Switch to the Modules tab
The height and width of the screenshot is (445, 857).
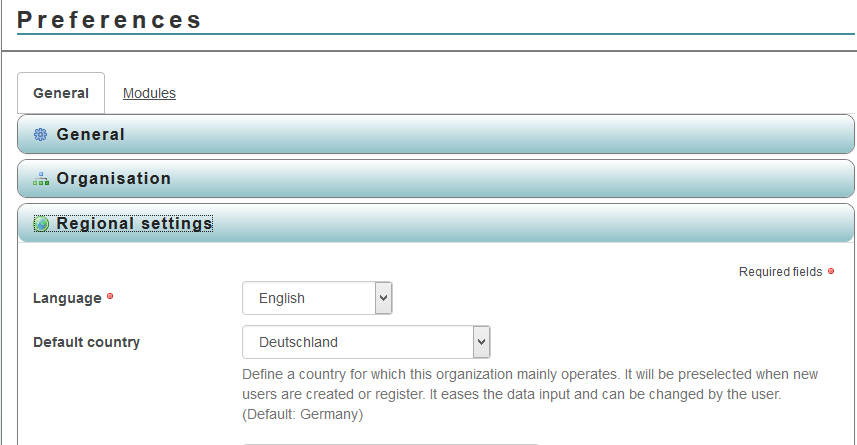point(149,93)
